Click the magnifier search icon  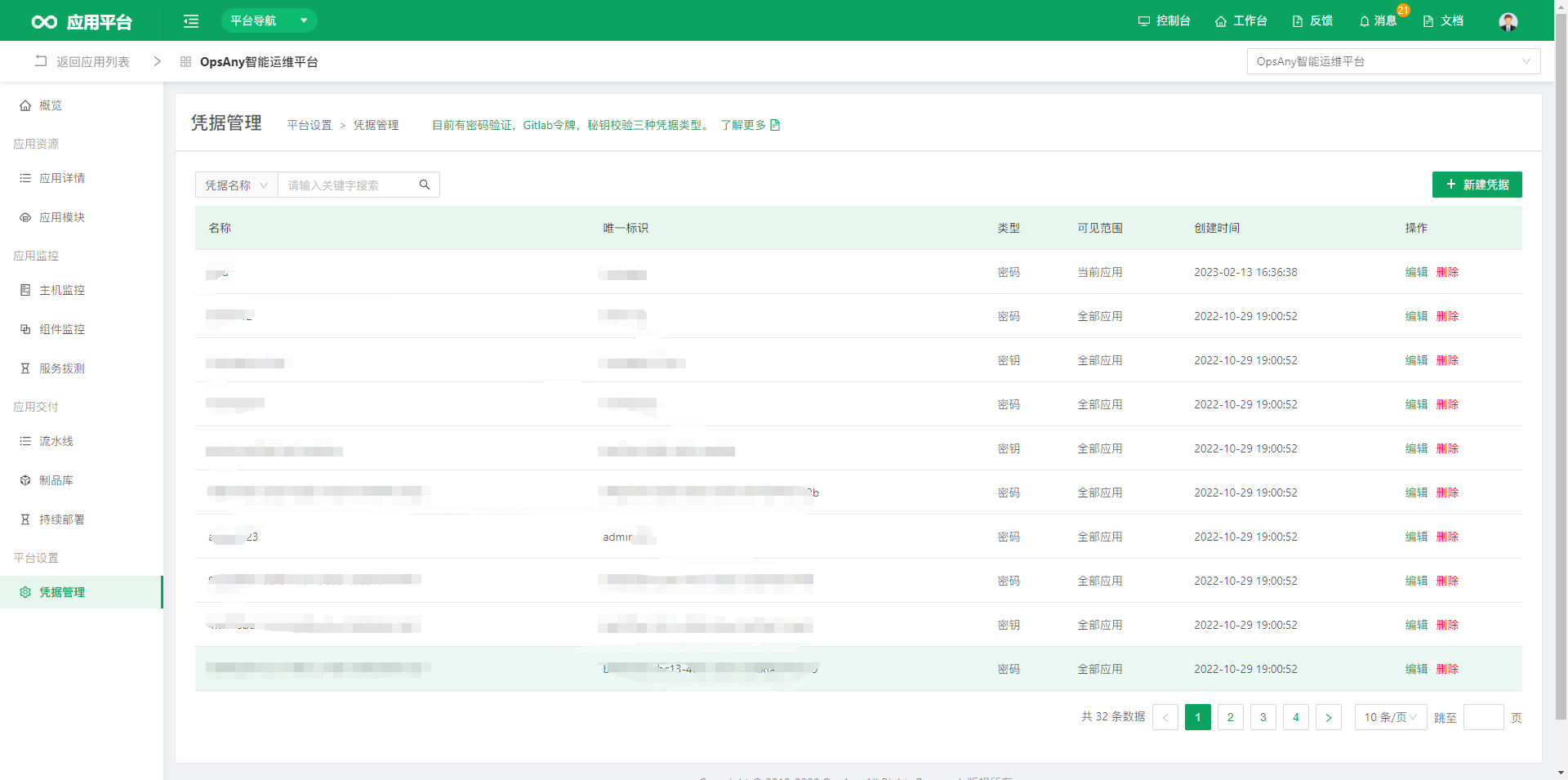[x=425, y=185]
